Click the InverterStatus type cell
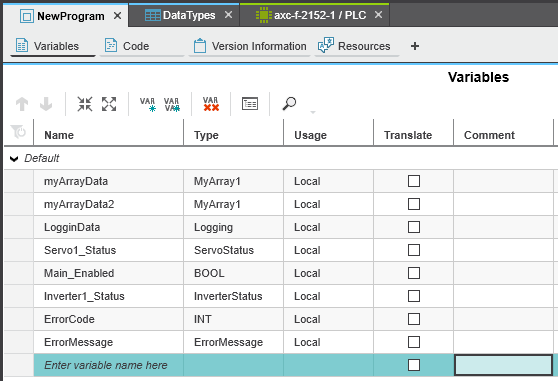The width and height of the screenshot is (558, 381). coord(233,296)
